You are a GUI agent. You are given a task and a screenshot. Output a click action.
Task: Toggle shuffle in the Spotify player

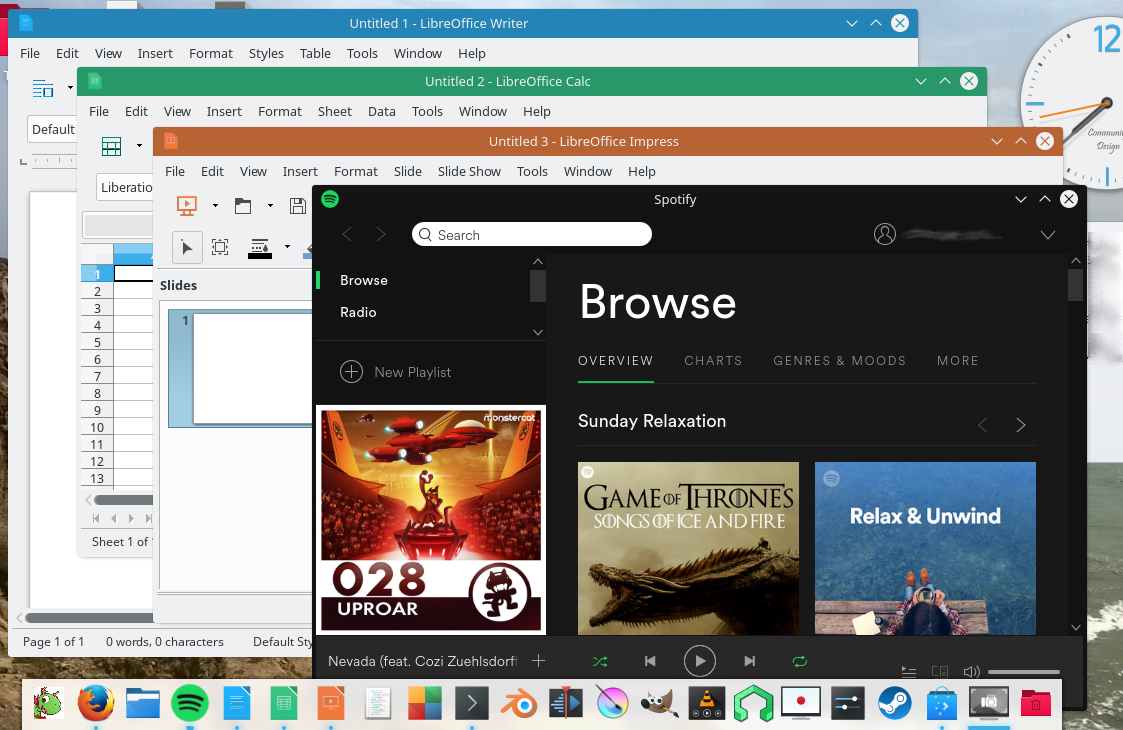[600, 661]
